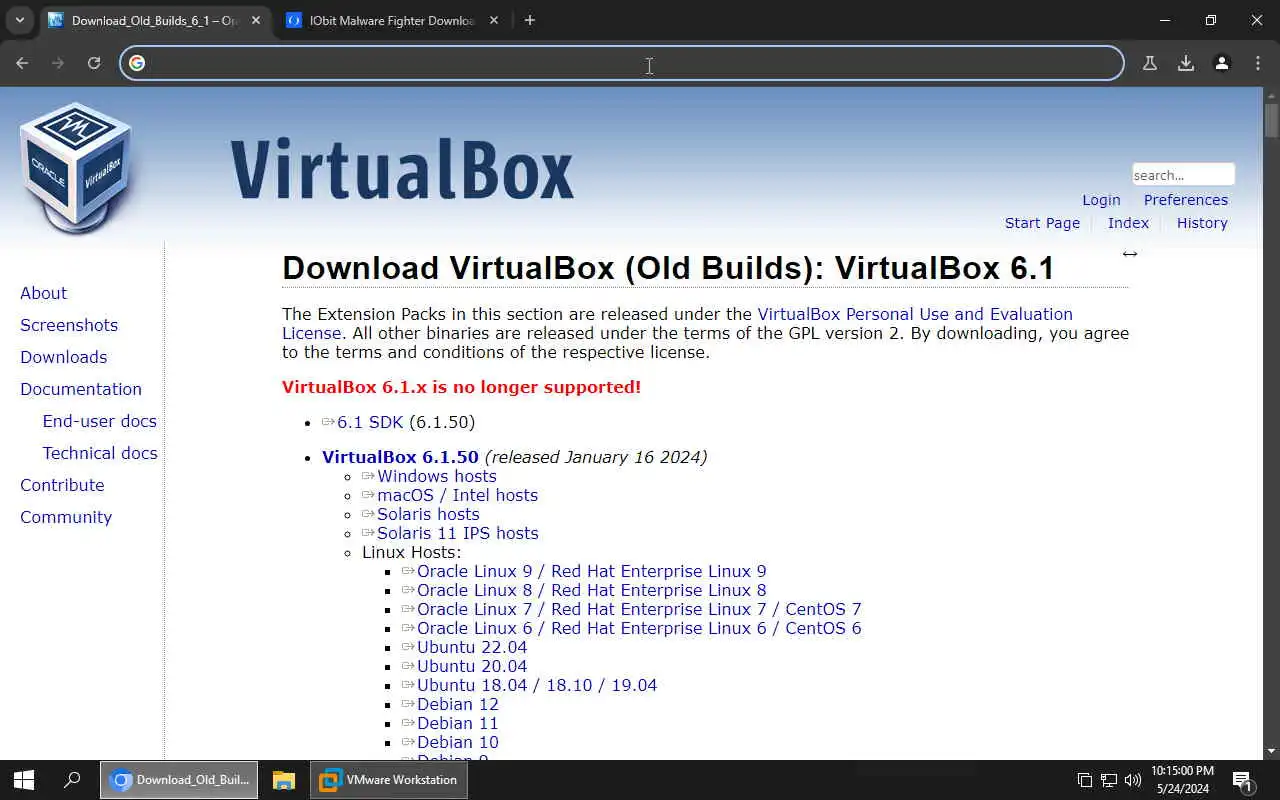Open VirtualBox Personal Use and Evaluation License link

pos(915,314)
